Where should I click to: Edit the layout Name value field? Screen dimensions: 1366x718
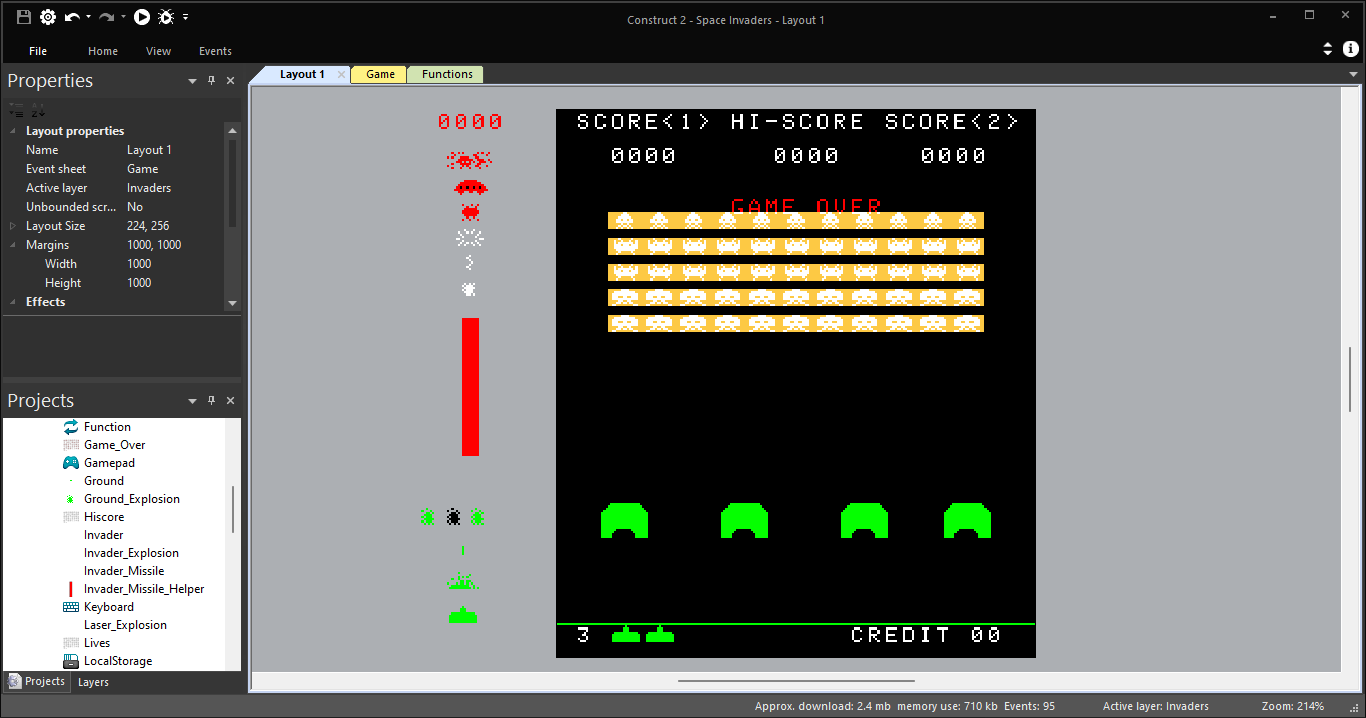pos(174,150)
